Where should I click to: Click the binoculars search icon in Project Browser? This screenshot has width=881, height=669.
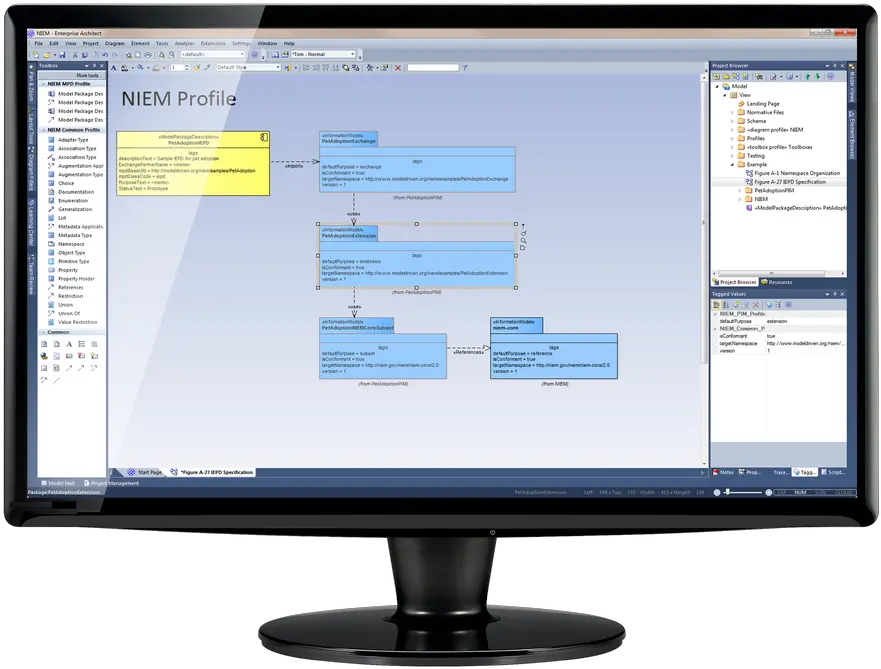(759, 76)
